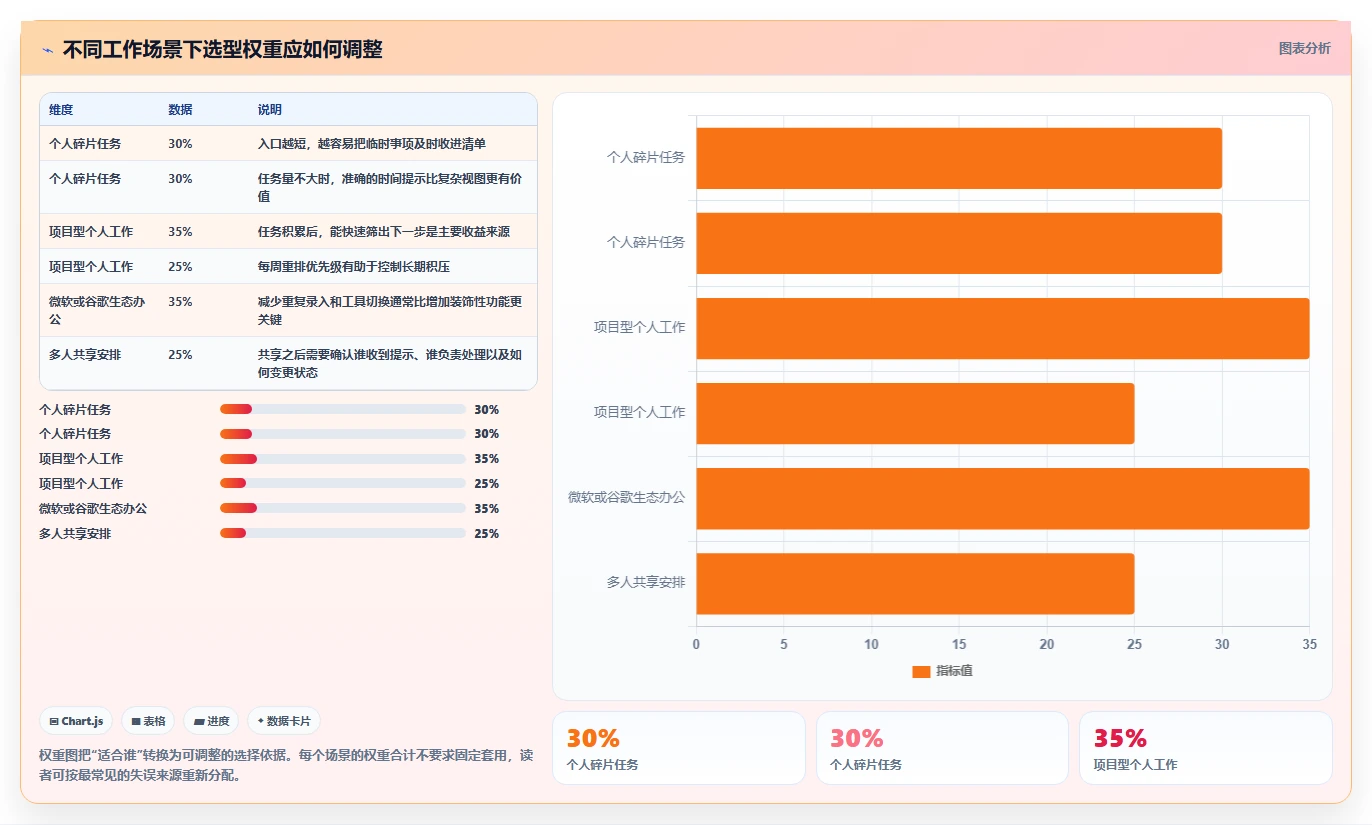
Task: Select the 进度 tag chip
Action: 211,721
